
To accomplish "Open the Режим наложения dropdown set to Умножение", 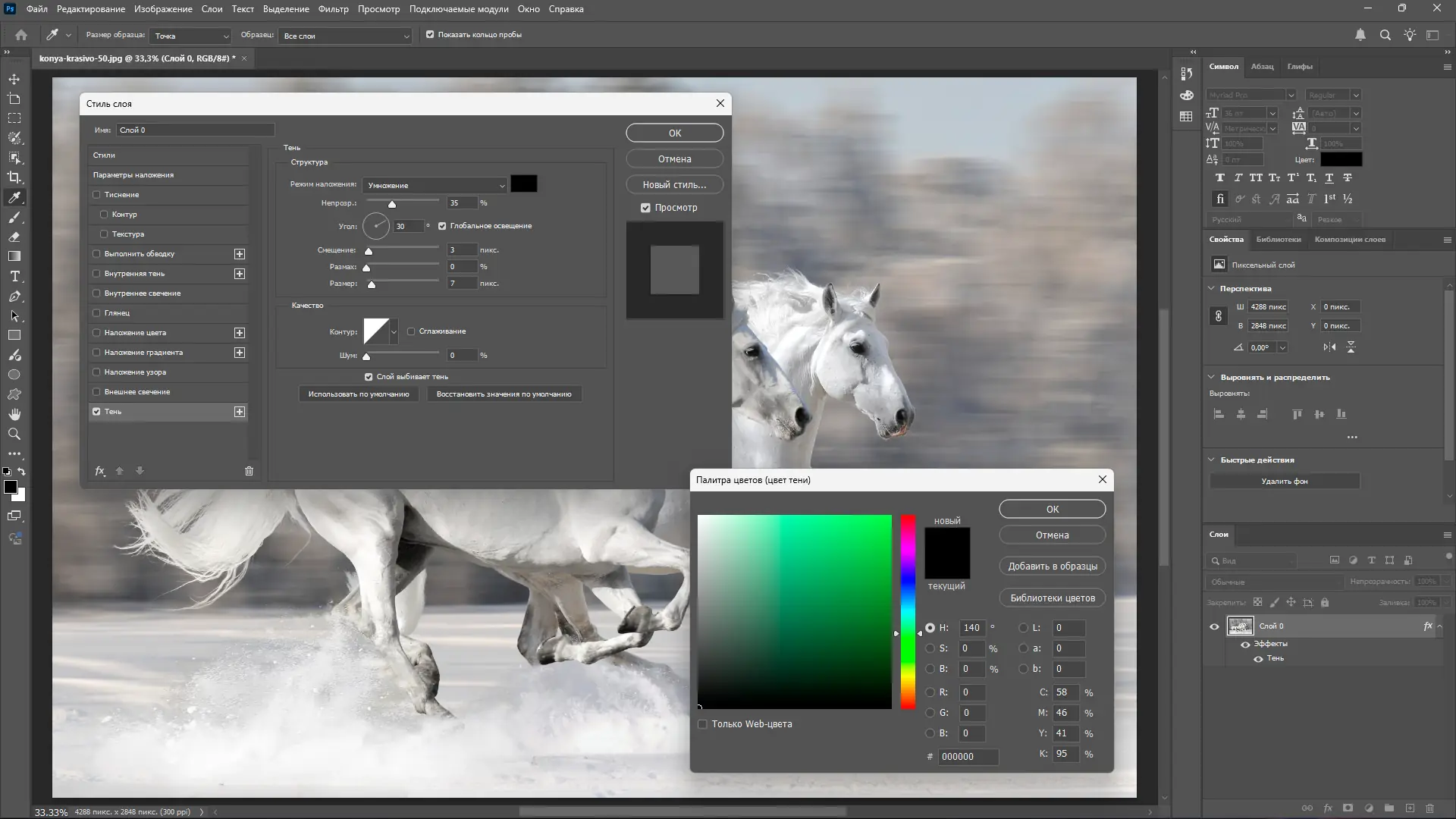I will click(x=434, y=184).
